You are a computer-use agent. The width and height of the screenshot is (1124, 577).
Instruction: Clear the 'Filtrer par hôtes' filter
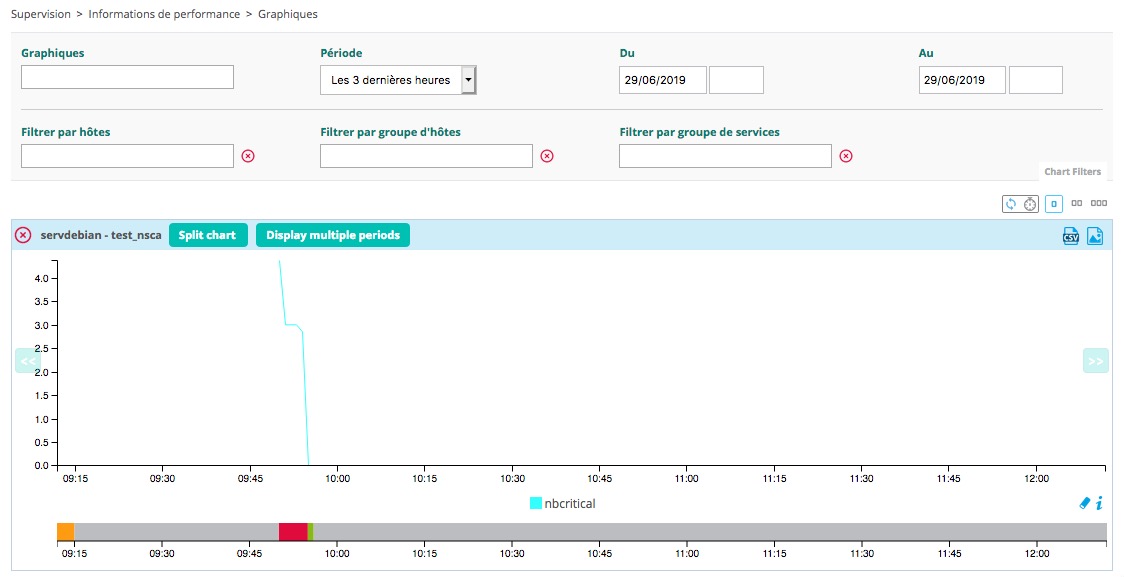pyautogui.click(x=248, y=156)
